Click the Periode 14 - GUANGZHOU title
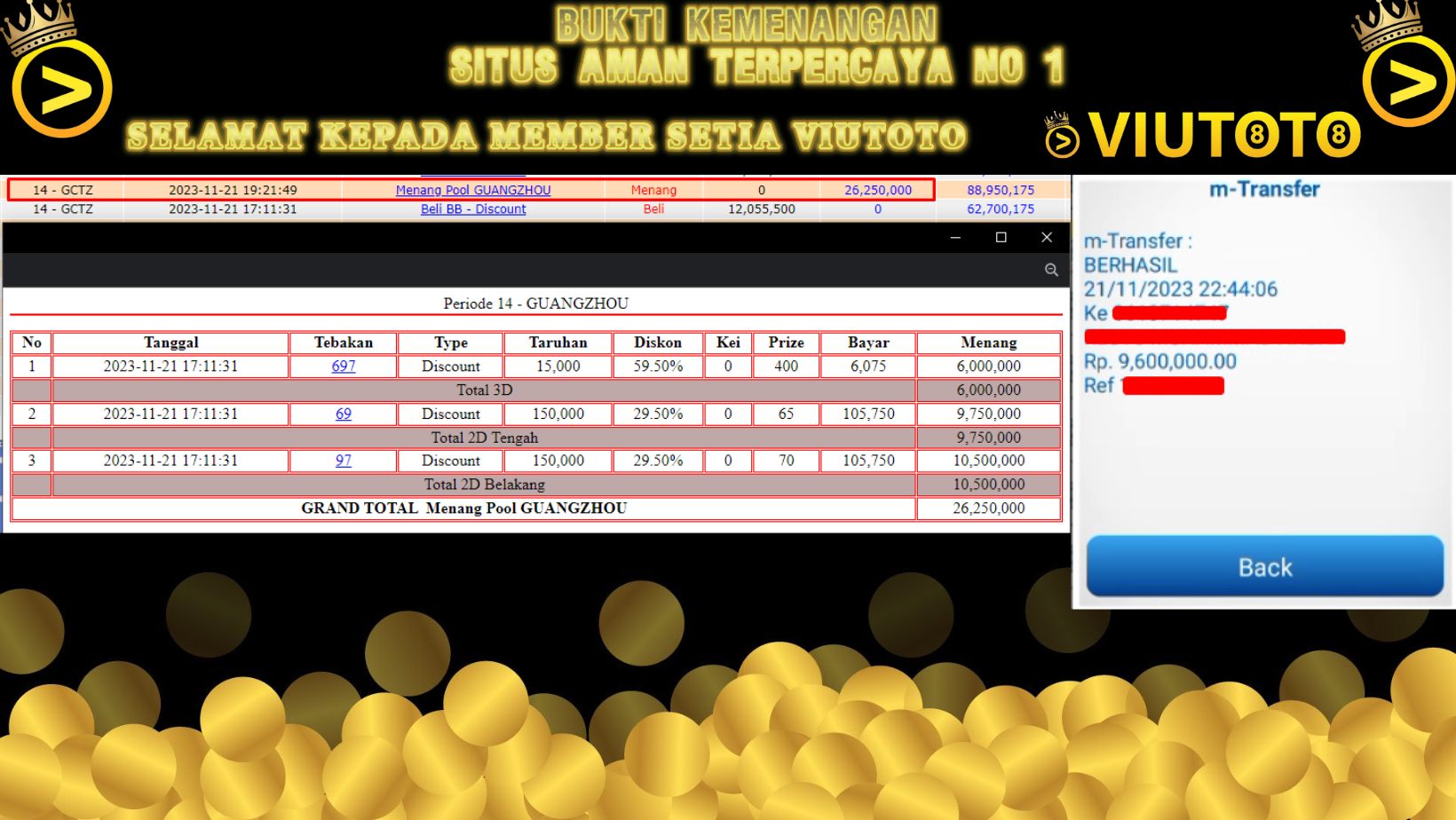This screenshot has width=1456, height=820. 536,304
